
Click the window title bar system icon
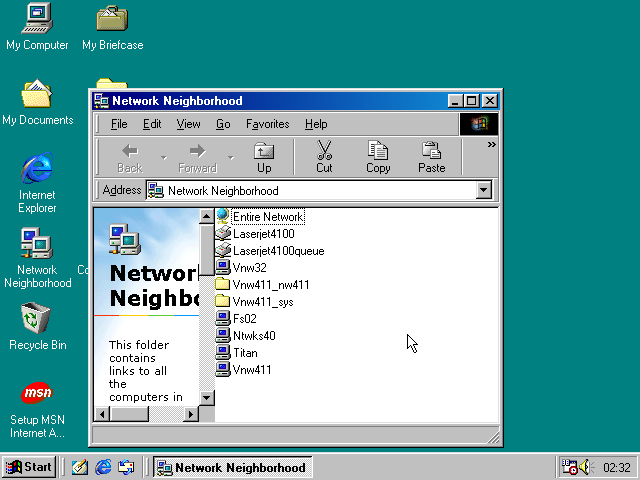click(x=101, y=100)
